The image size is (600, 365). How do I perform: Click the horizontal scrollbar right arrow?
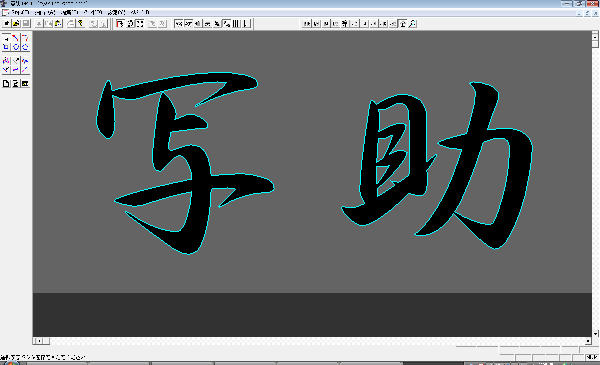(x=588, y=341)
